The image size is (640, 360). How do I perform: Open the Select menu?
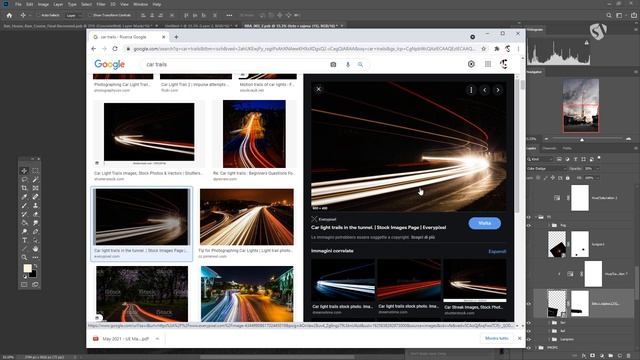coord(87,4)
